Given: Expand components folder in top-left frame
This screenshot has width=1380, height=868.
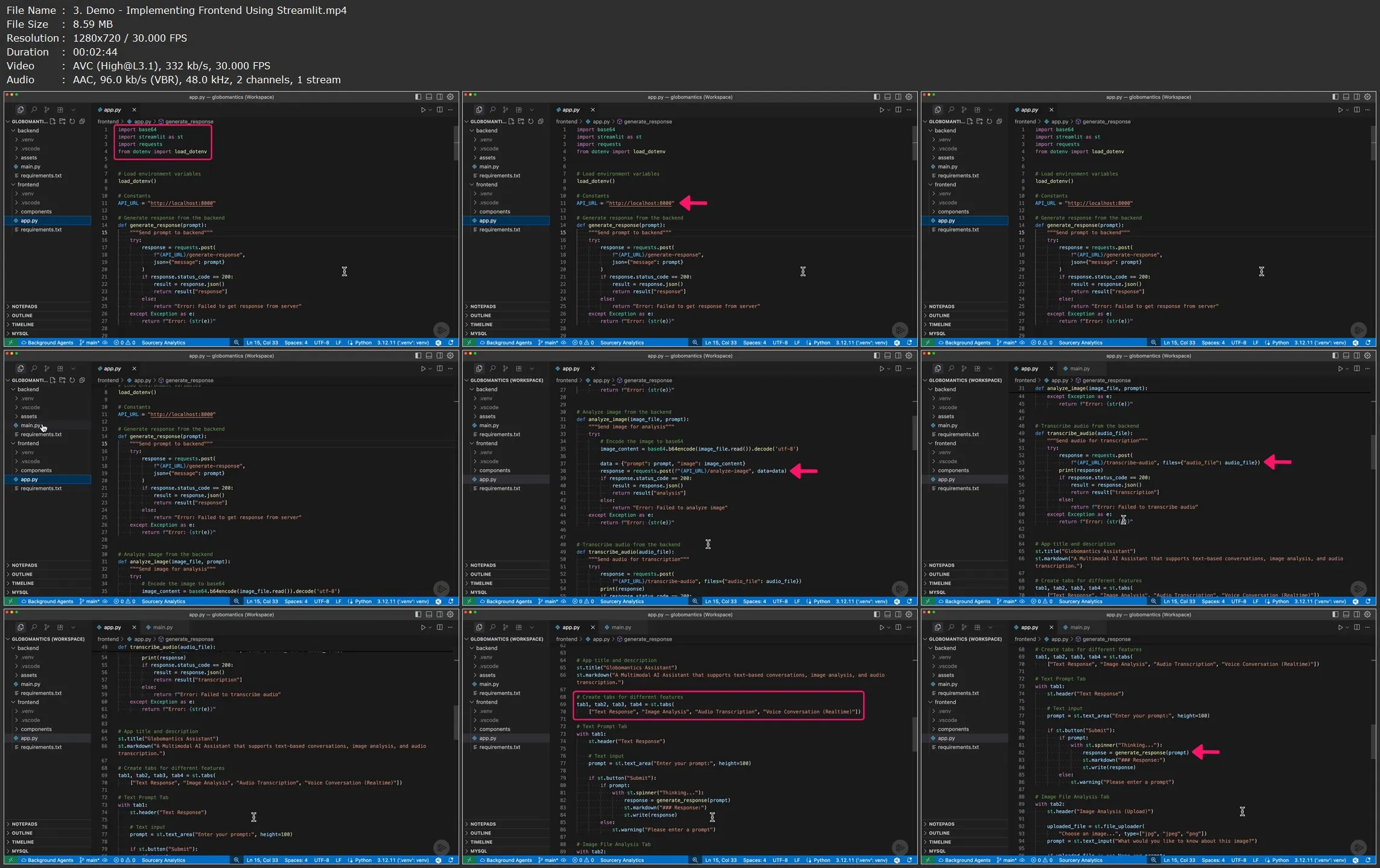Looking at the screenshot, I should (48, 212).
